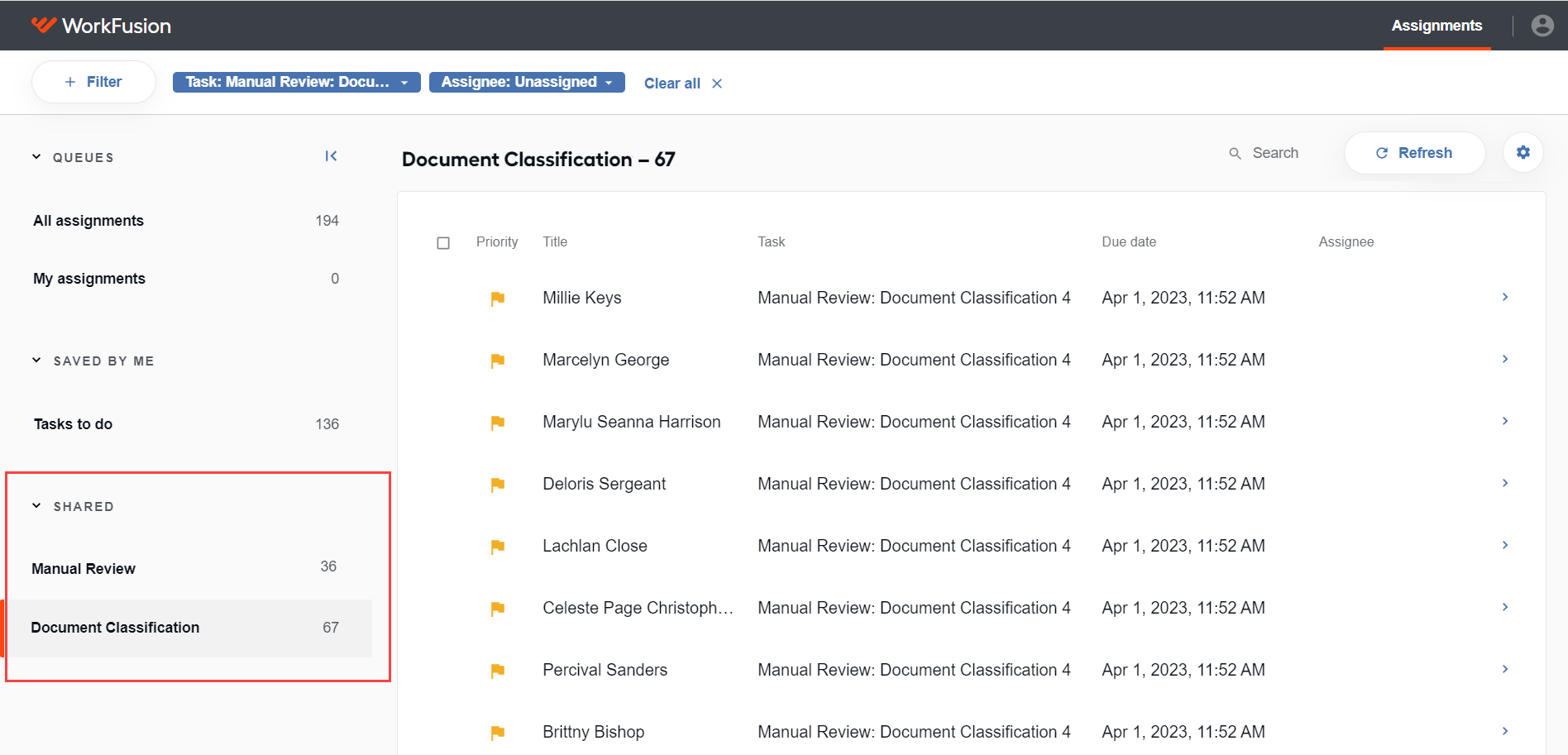Screen dimensions: 1568x755
Task: Collapse the SAVED BY ME section
Action: tap(36, 361)
